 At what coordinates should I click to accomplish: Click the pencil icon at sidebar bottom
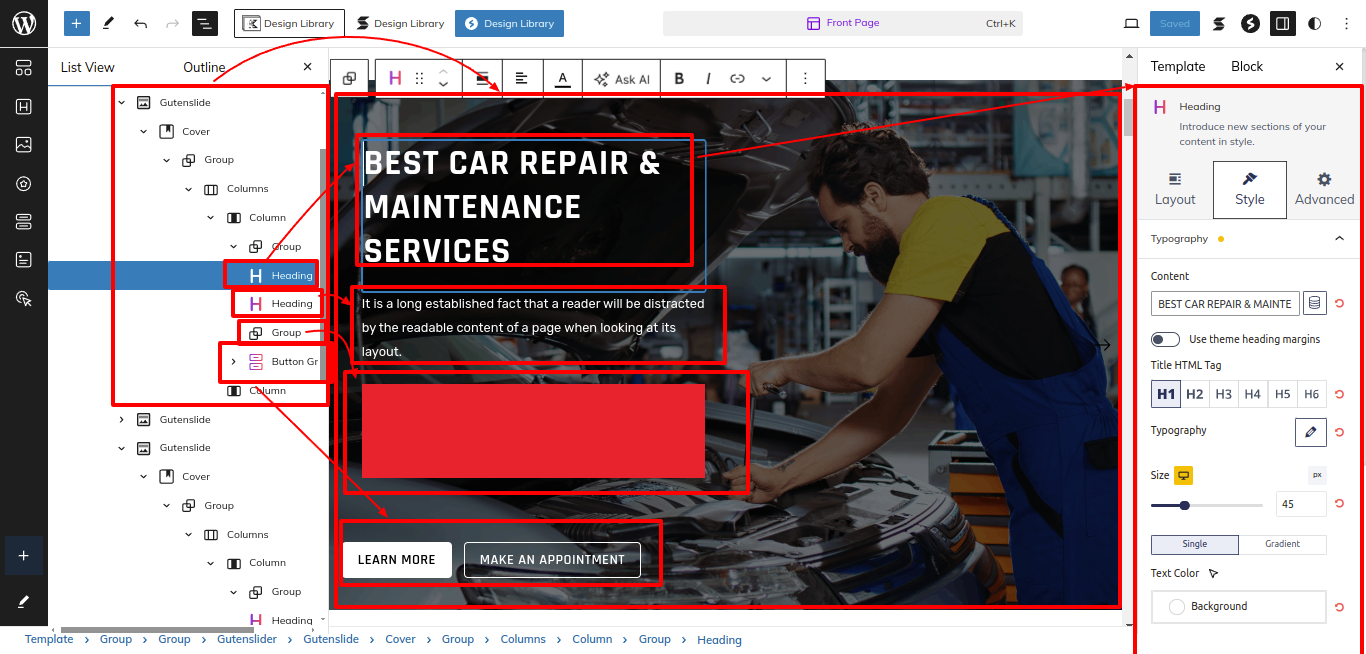(x=24, y=601)
